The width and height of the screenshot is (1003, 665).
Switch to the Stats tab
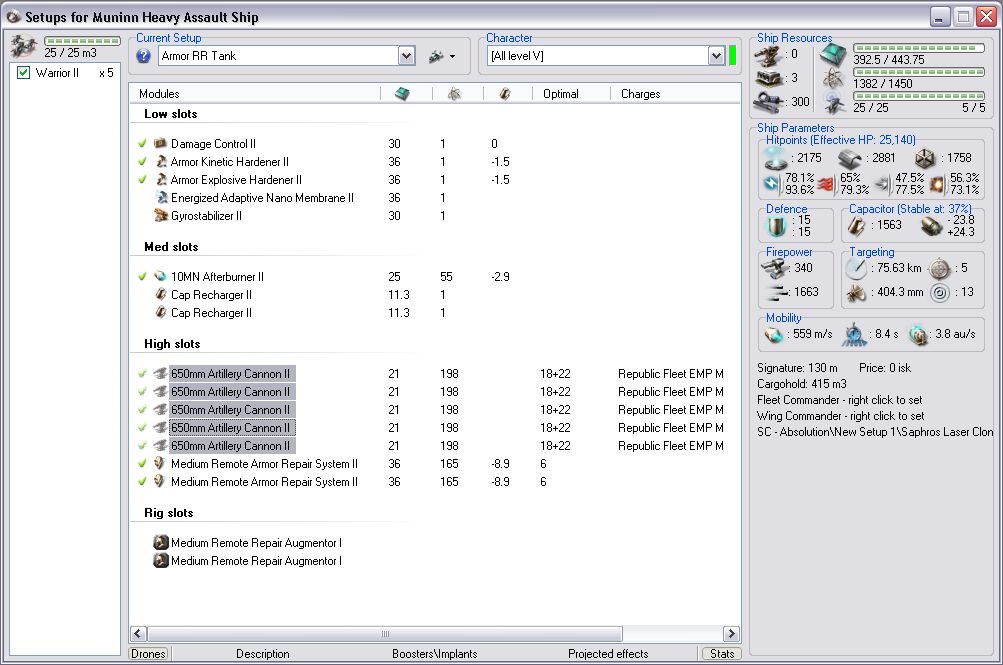(722, 653)
